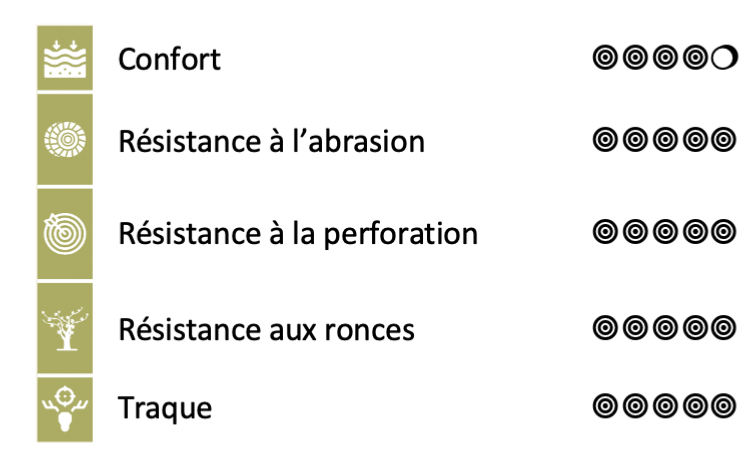Select the Confort label
The image size is (756, 460).
coord(169,59)
